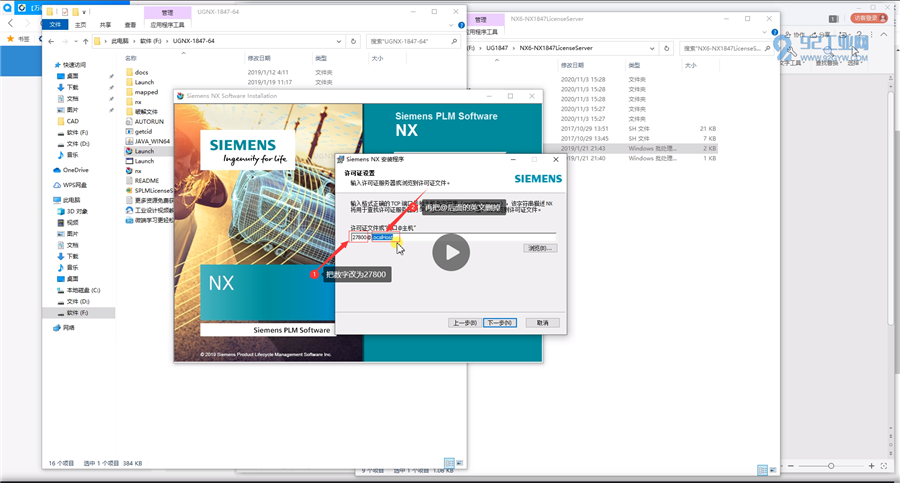Viewport: 900px width, 483px height.
Task: Open 音乐 in quick access
Action: click(72, 155)
